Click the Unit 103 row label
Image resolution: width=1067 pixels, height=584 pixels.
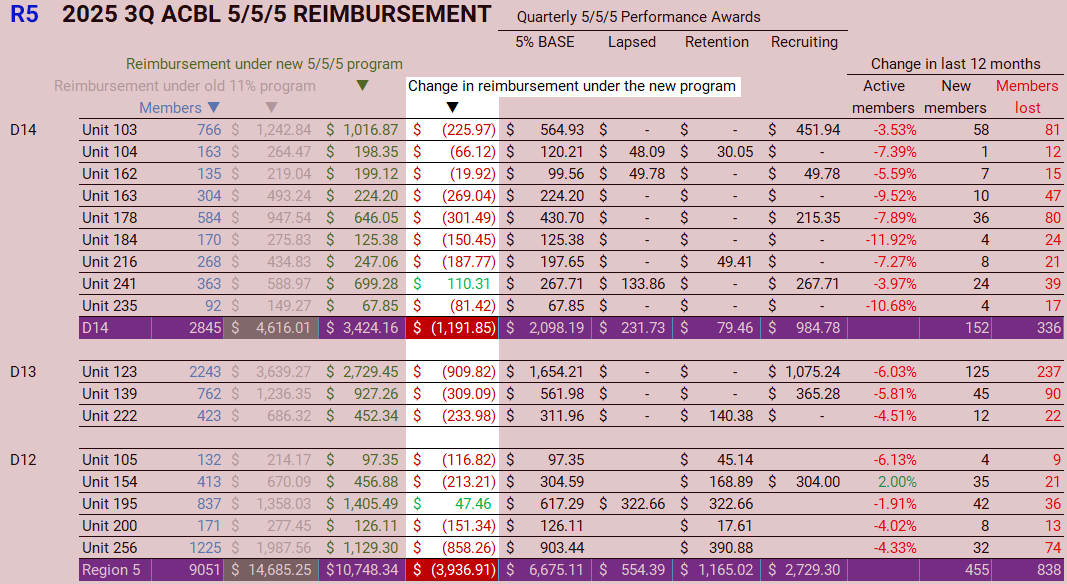(110, 130)
